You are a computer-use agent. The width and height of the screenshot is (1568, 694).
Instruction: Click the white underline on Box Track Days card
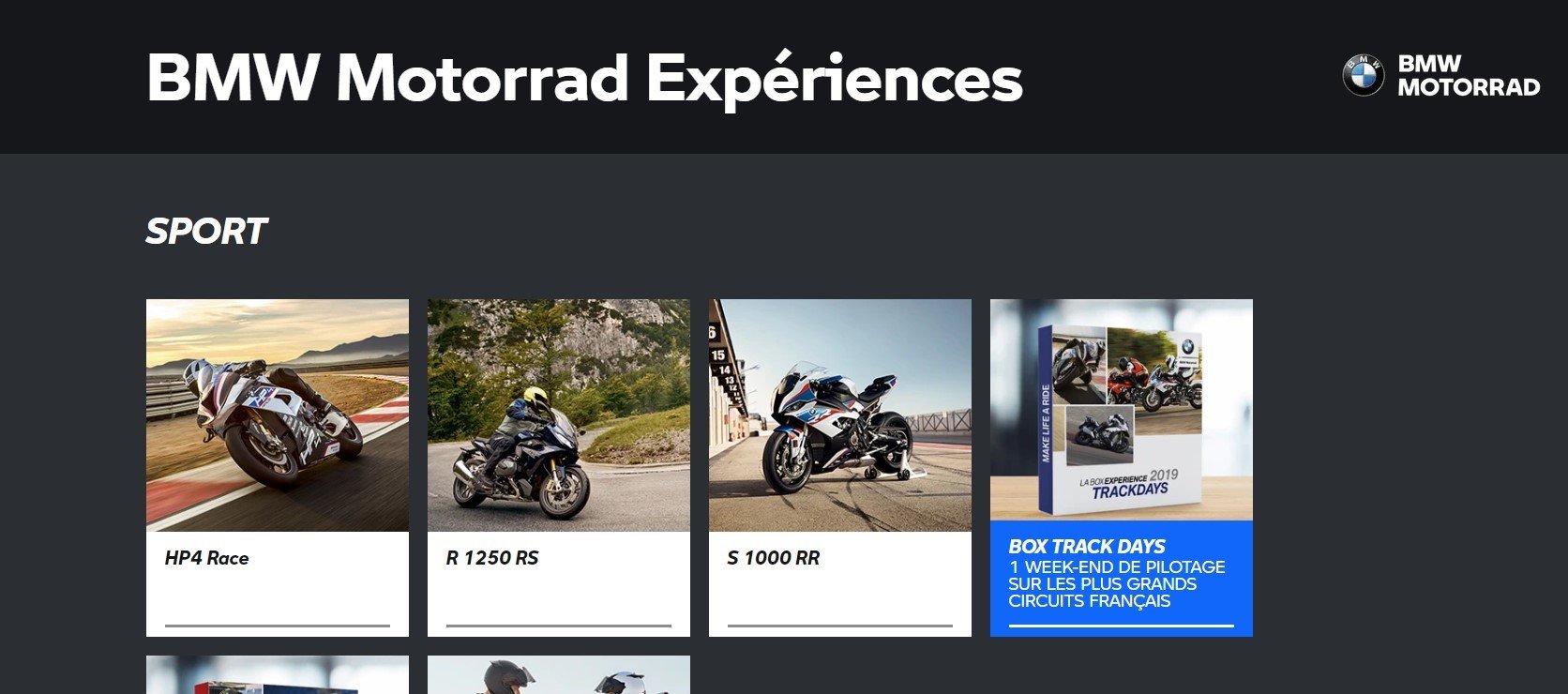pos(1122,626)
